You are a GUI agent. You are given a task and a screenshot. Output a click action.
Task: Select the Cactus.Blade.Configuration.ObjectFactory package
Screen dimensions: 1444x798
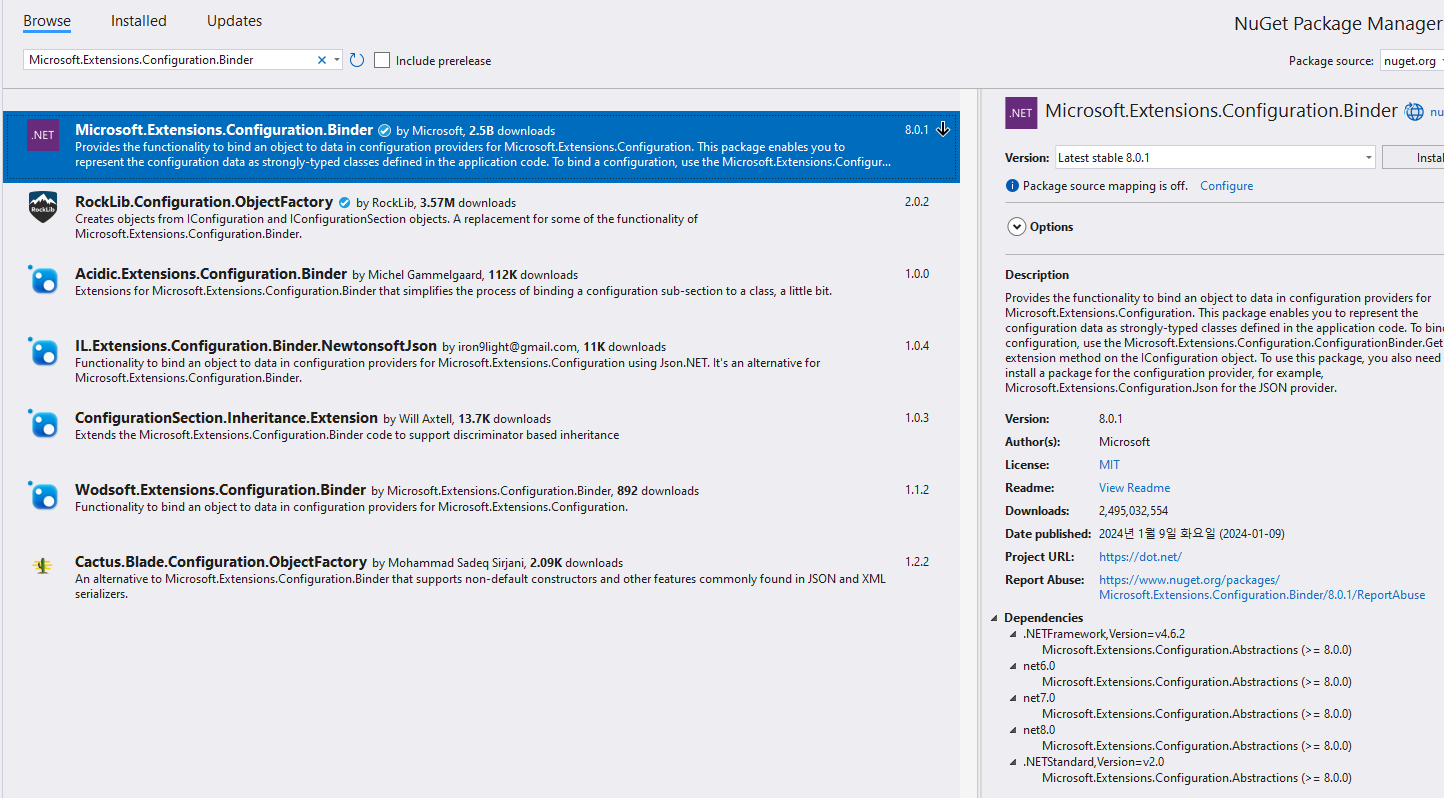coord(481,579)
